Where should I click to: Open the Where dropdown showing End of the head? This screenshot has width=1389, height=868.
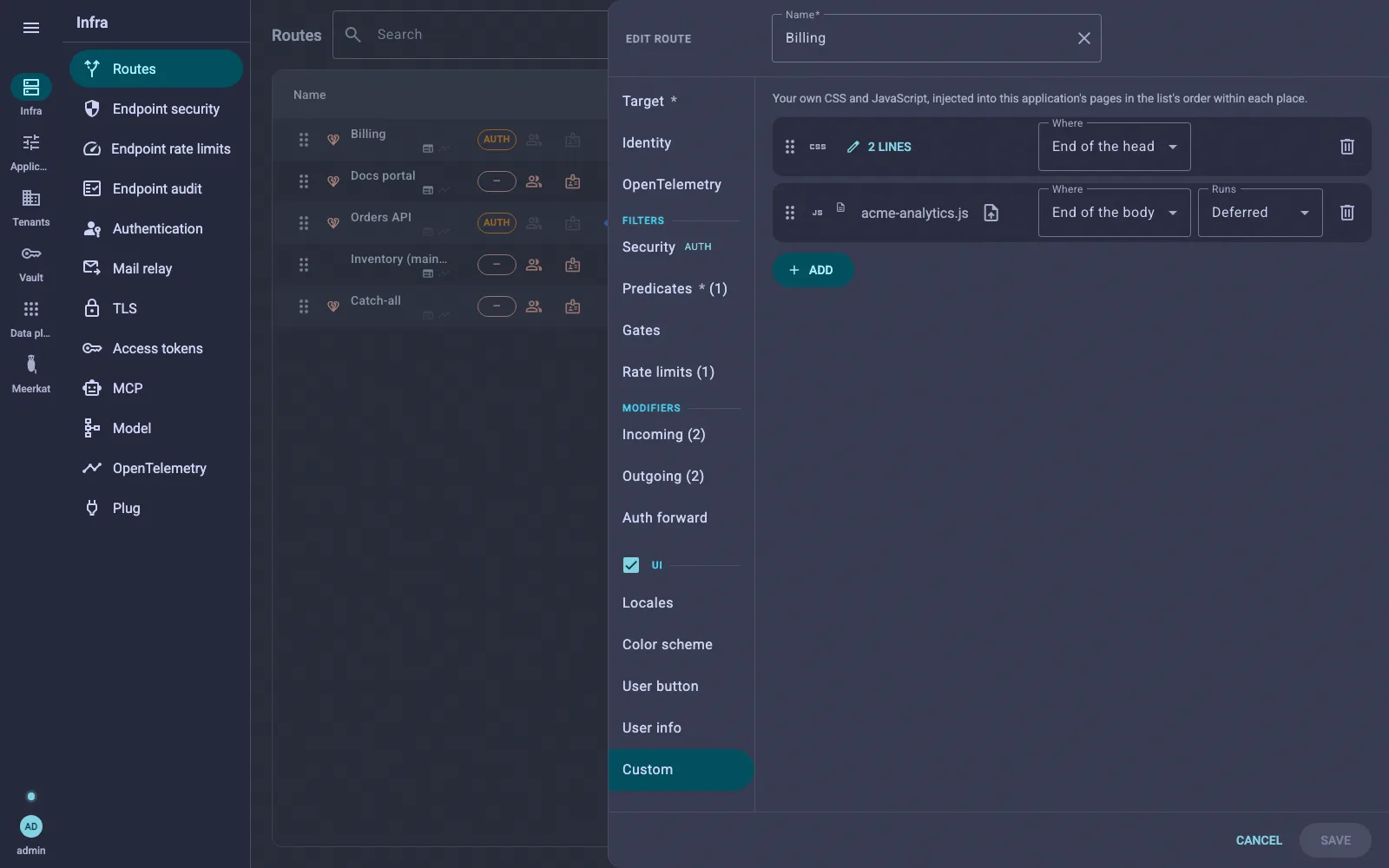point(1114,147)
